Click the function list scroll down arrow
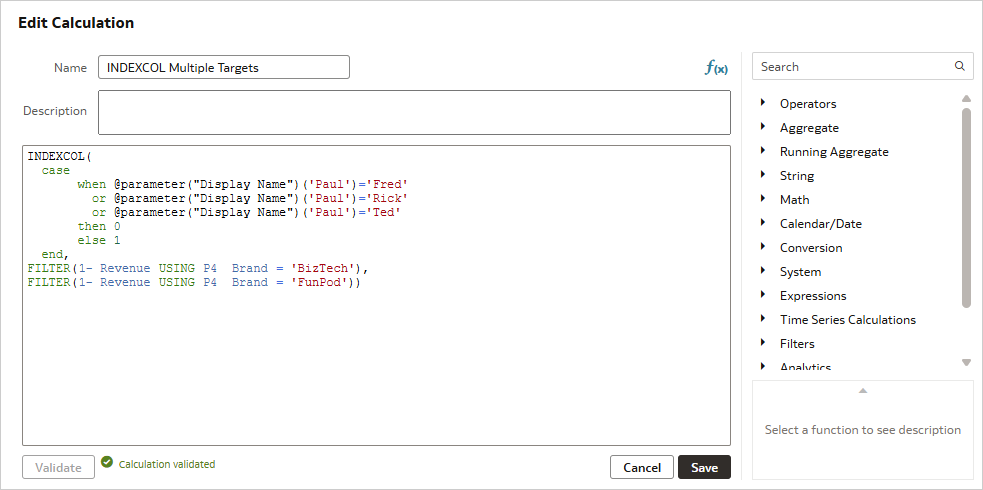The height and width of the screenshot is (490, 983). click(x=966, y=362)
